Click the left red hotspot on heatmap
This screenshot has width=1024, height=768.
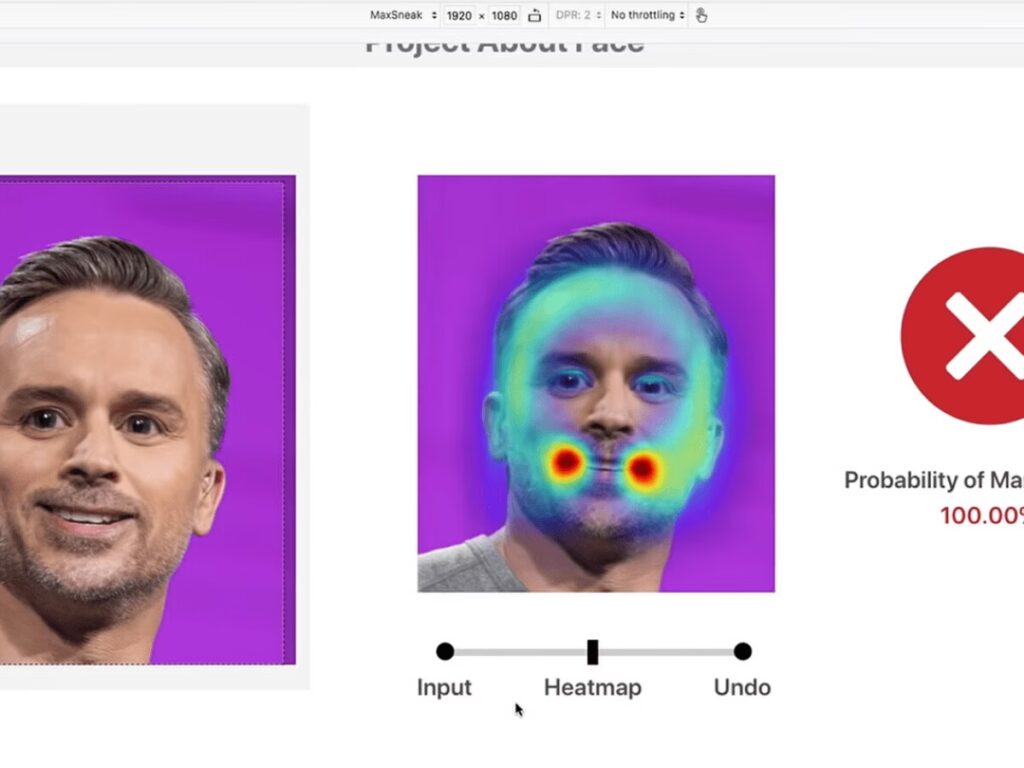pyautogui.click(x=566, y=463)
